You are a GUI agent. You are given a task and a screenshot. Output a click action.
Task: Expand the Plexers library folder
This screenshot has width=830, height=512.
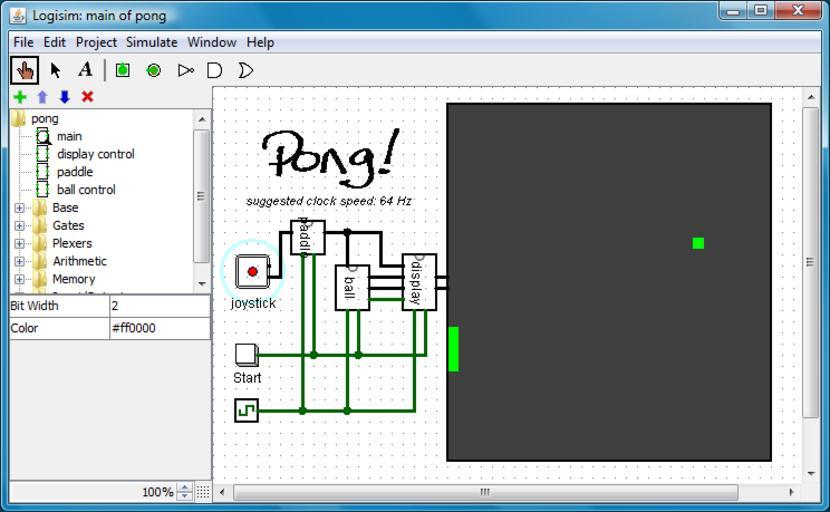click(x=19, y=244)
